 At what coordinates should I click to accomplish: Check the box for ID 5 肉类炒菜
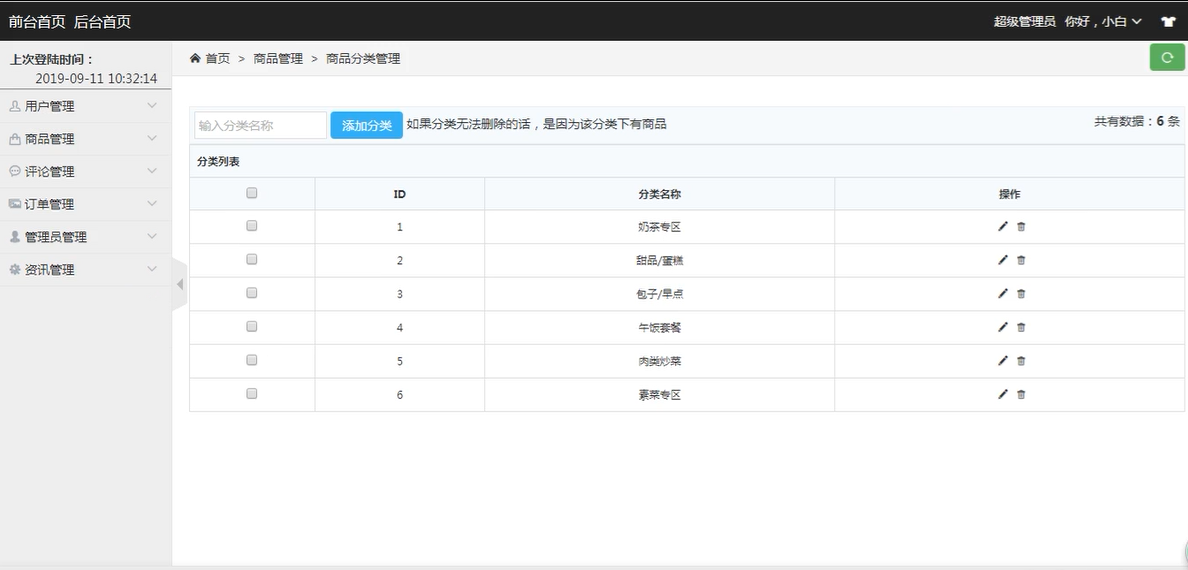[x=252, y=360]
